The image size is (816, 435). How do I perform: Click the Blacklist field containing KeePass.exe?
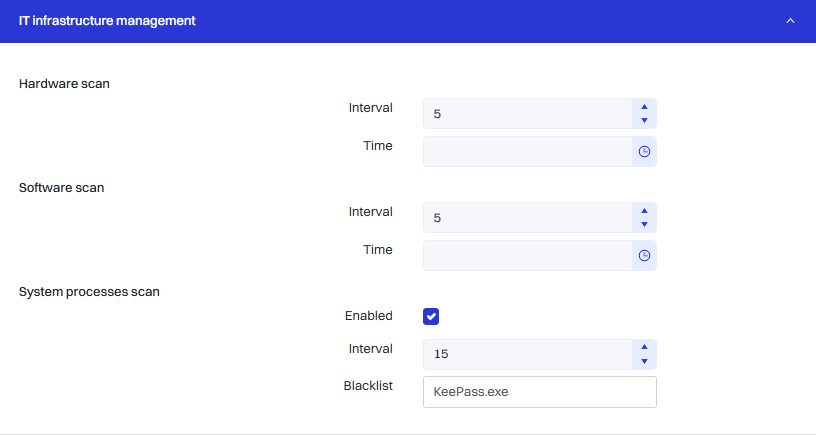point(539,392)
